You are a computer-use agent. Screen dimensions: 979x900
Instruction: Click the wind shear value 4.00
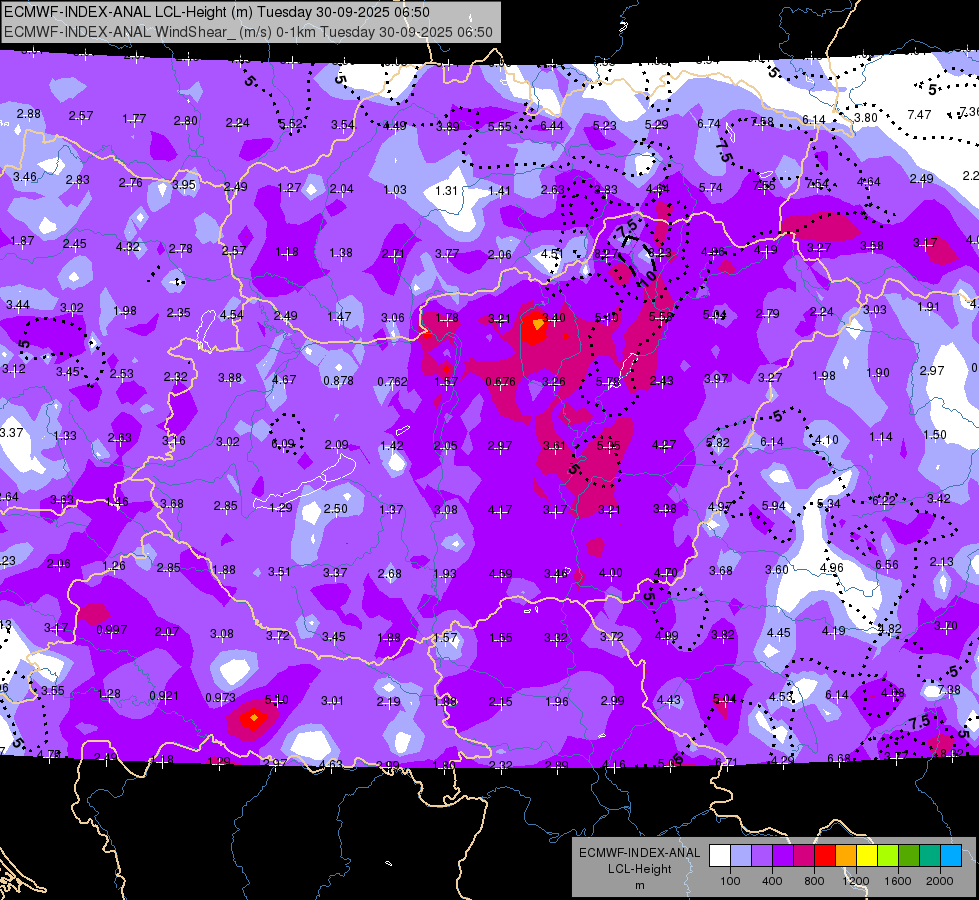(x=611, y=573)
